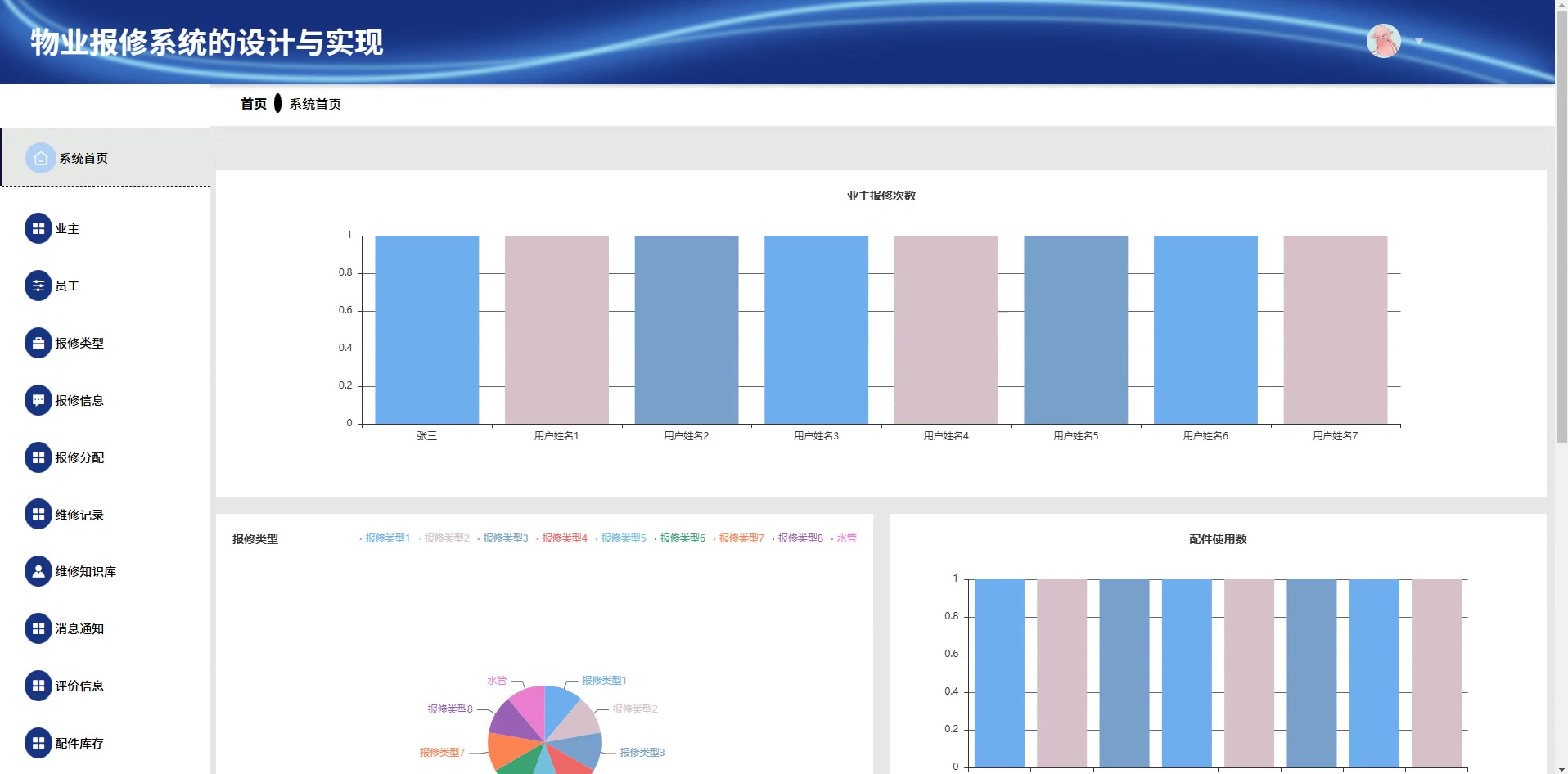Click the 维修记录 sidebar icon
Image resolution: width=1568 pixels, height=774 pixels.
point(38,514)
